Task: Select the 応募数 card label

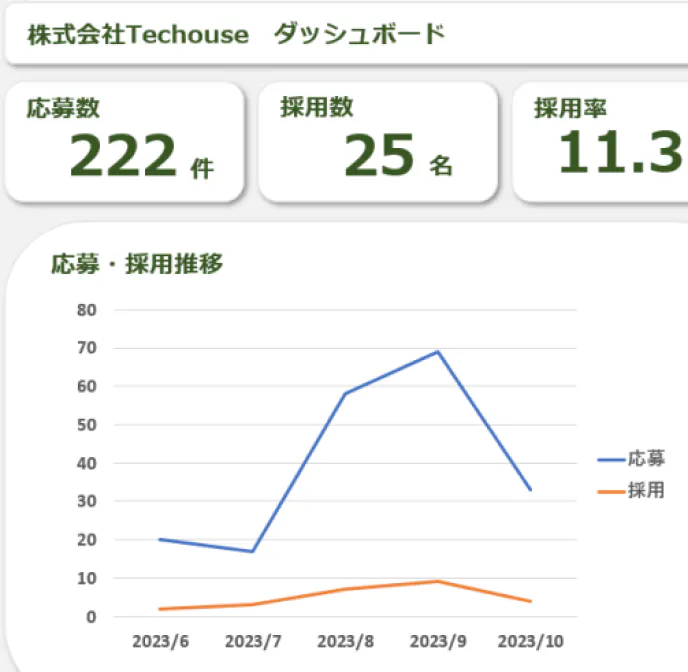Action: (63, 108)
